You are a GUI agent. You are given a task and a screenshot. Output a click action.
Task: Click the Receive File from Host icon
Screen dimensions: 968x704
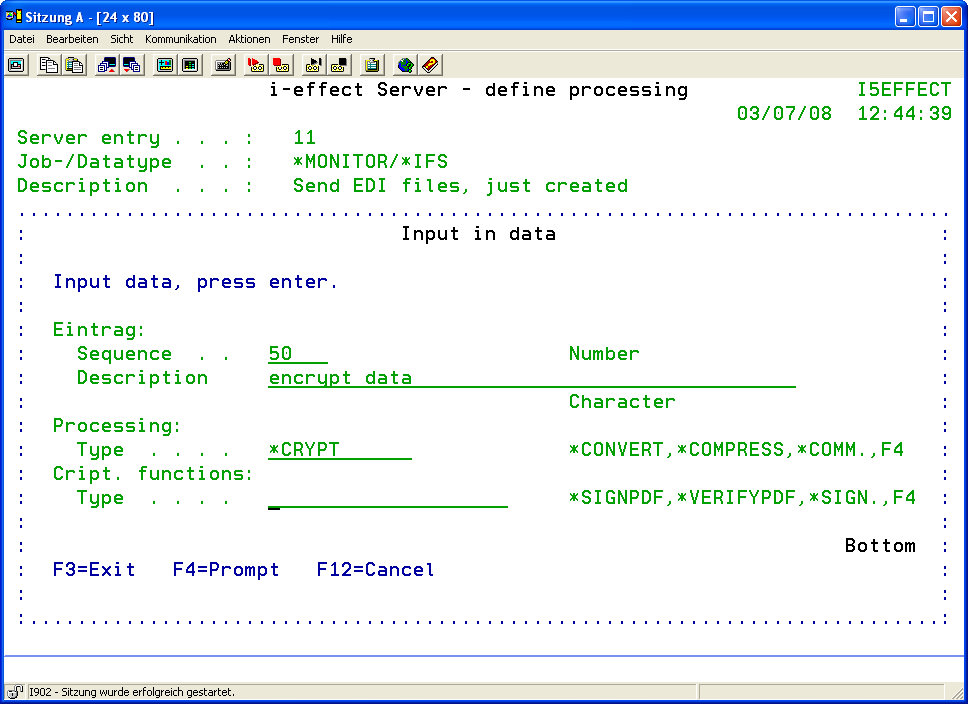click(132, 65)
